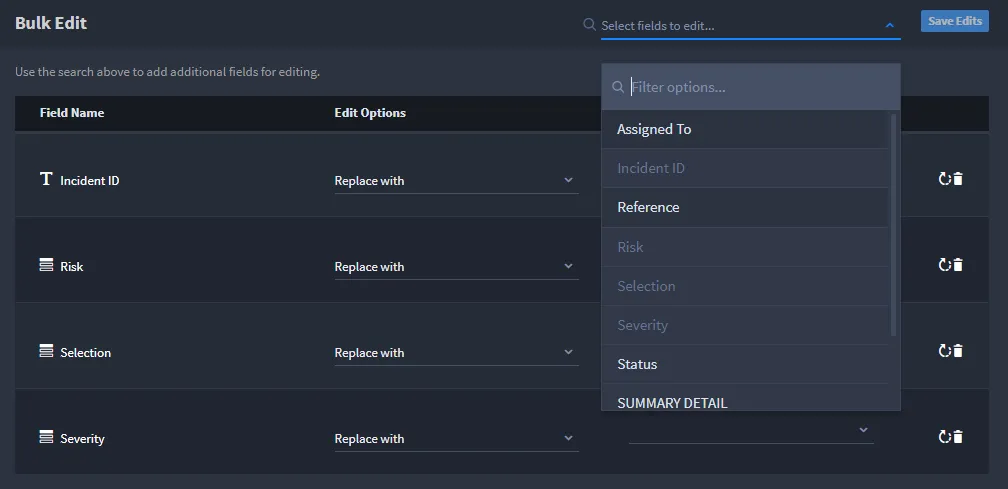Delete the Severity field row
This screenshot has width=1008, height=489.
pos(958,437)
